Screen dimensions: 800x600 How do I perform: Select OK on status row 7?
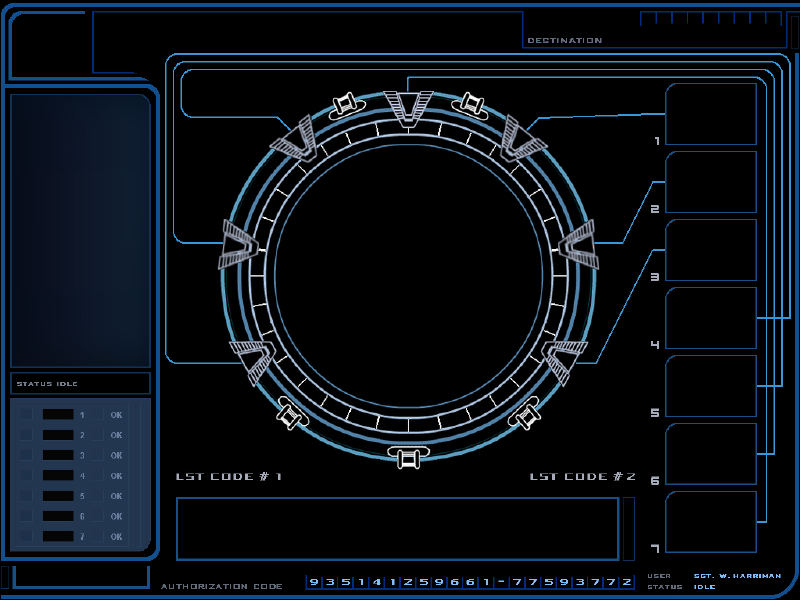click(x=116, y=537)
